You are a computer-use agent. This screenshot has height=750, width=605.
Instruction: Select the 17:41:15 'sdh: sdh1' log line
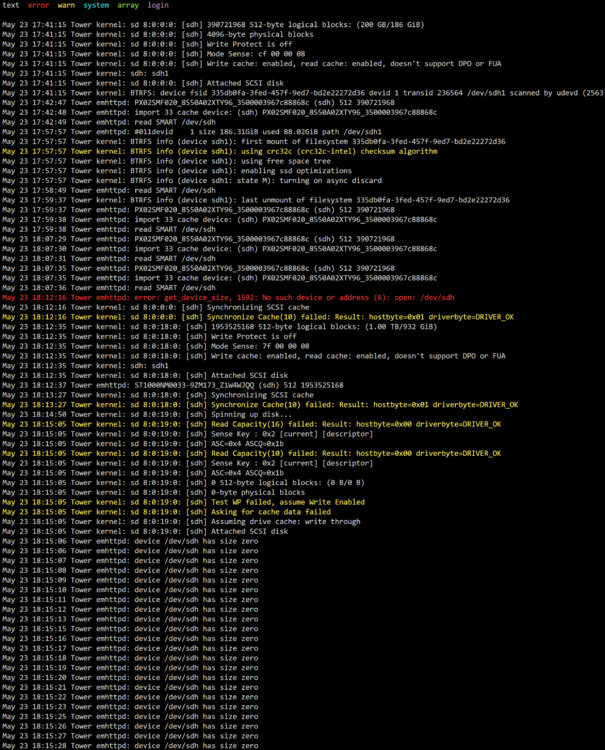point(85,73)
